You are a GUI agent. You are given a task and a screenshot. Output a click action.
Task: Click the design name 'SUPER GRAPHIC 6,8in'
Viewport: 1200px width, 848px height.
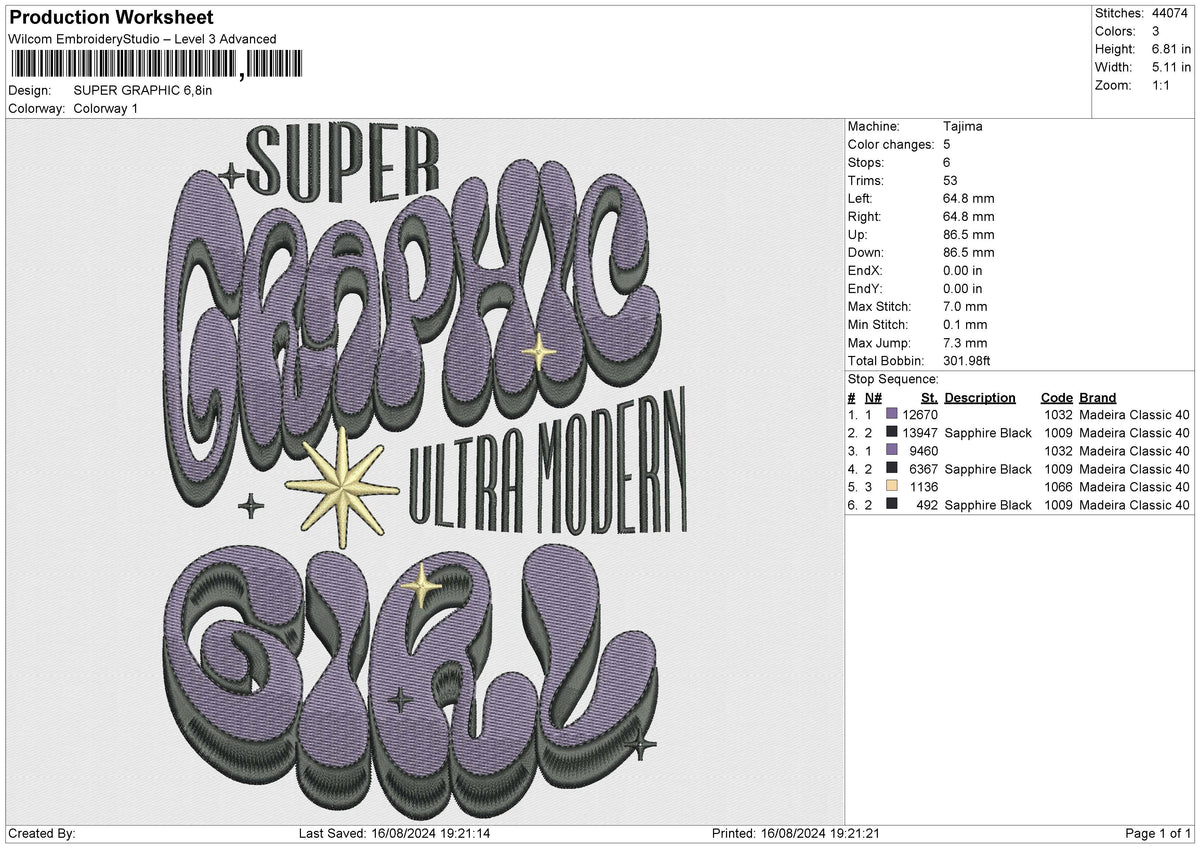point(143,91)
